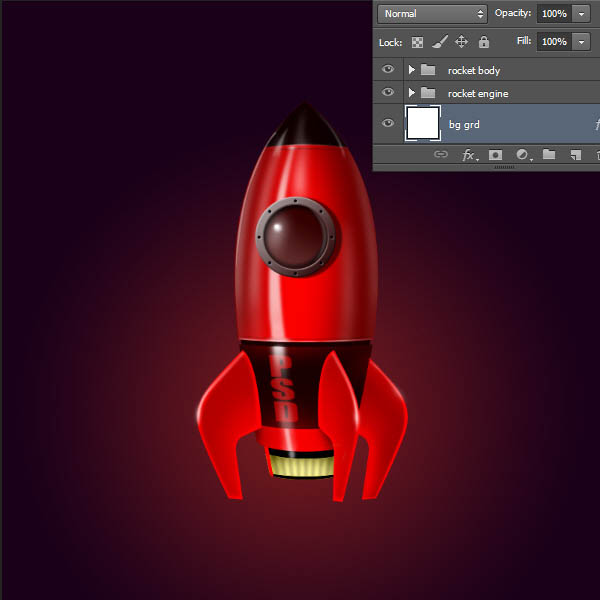The image size is (600, 600).
Task: Open the Opacity slider arrow
Action: click(581, 14)
